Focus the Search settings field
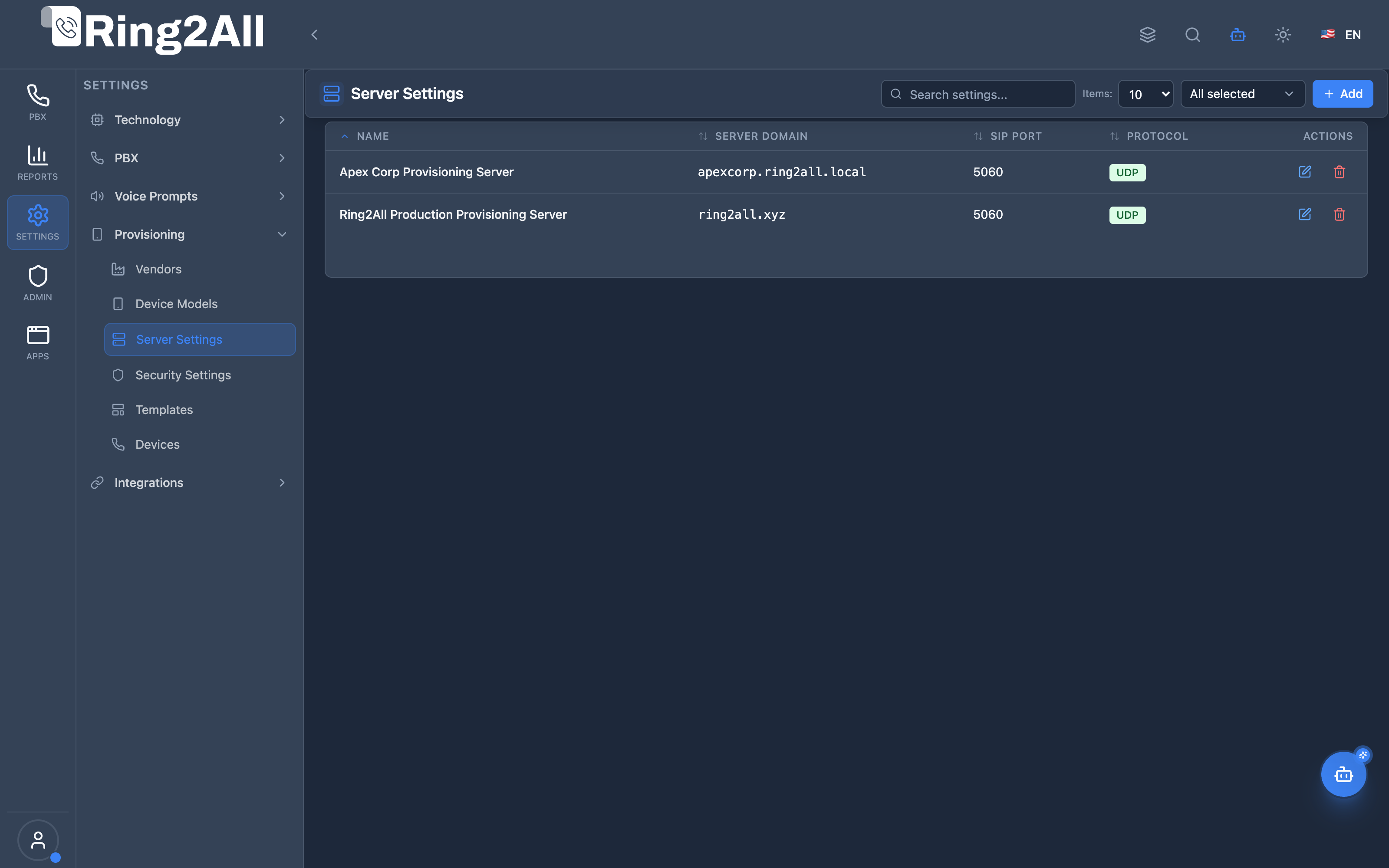1389x868 pixels. click(978, 94)
